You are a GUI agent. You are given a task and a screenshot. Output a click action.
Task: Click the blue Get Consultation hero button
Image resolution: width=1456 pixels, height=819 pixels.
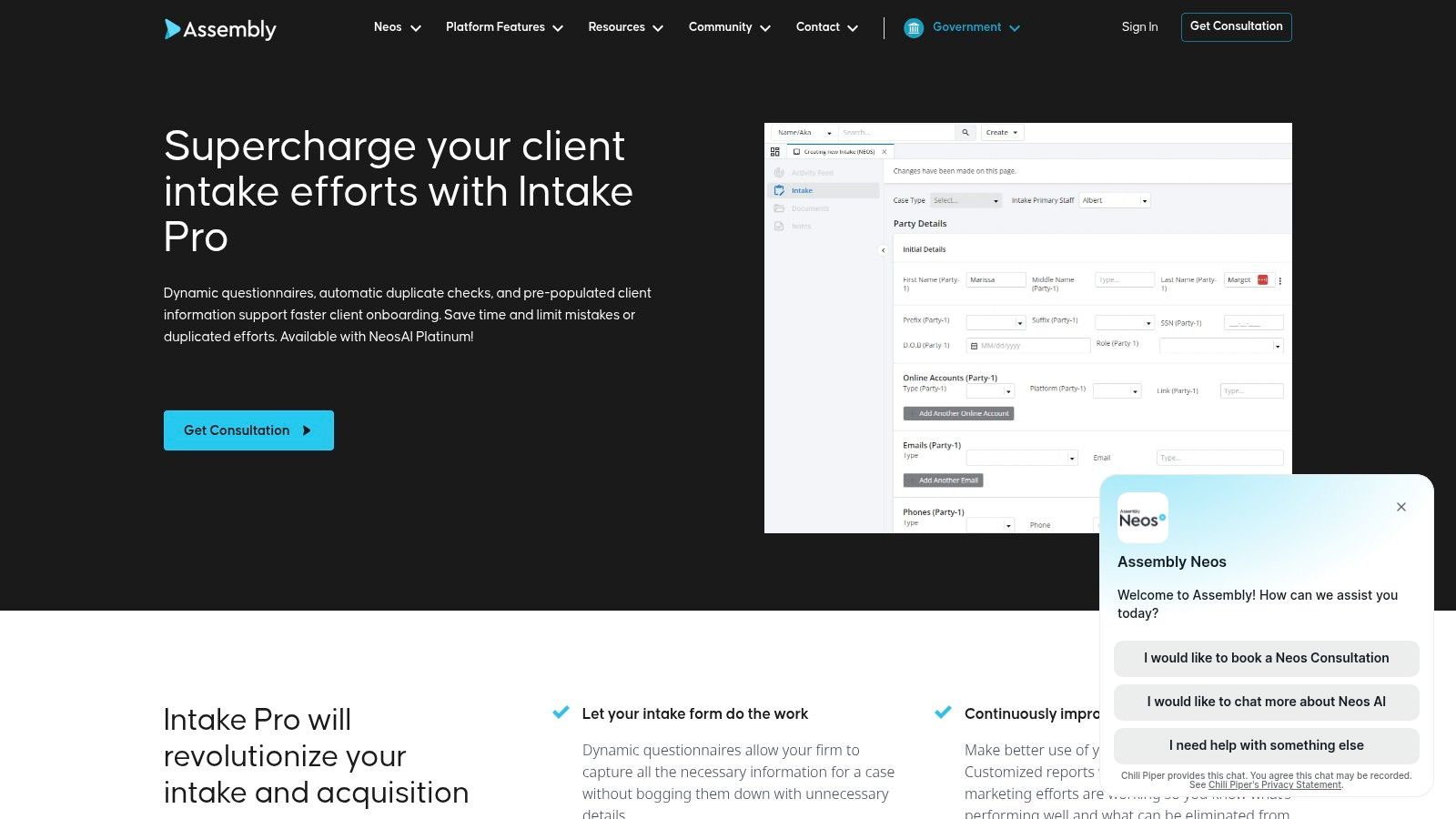[248, 430]
